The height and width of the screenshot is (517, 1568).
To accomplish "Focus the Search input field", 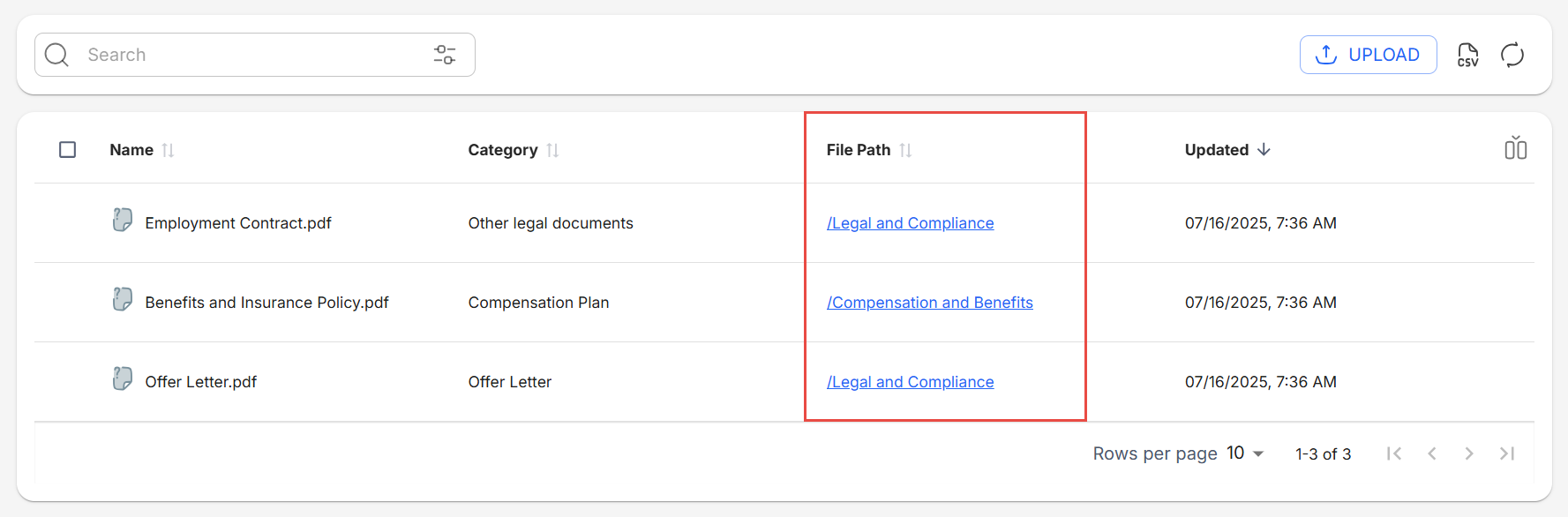I will 247,55.
